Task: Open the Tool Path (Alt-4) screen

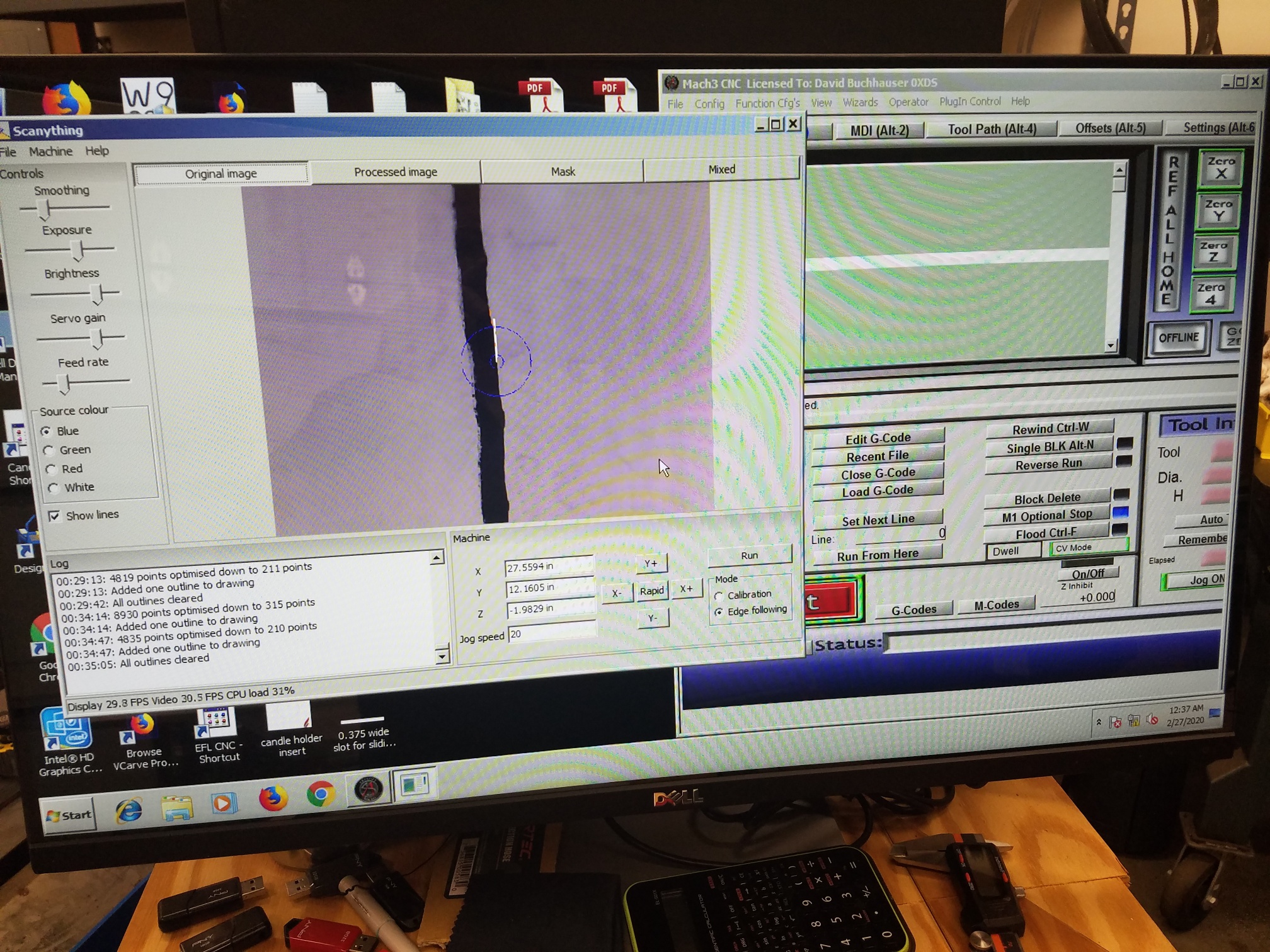Action: [992, 130]
